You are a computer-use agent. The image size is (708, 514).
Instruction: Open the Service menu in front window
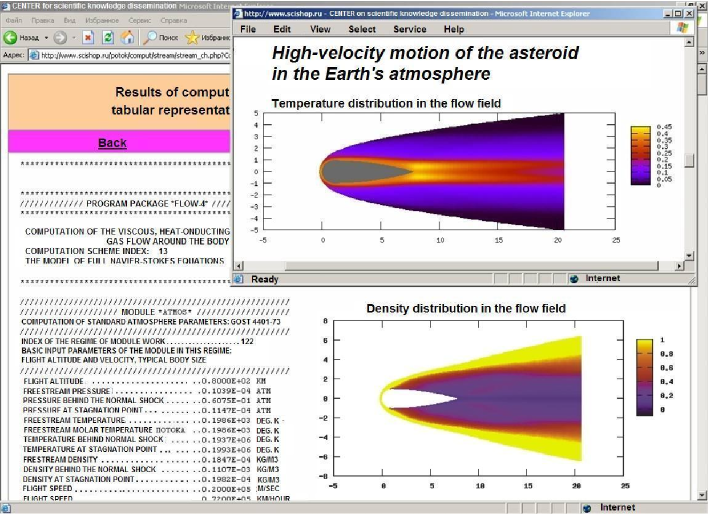[x=410, y=29]
